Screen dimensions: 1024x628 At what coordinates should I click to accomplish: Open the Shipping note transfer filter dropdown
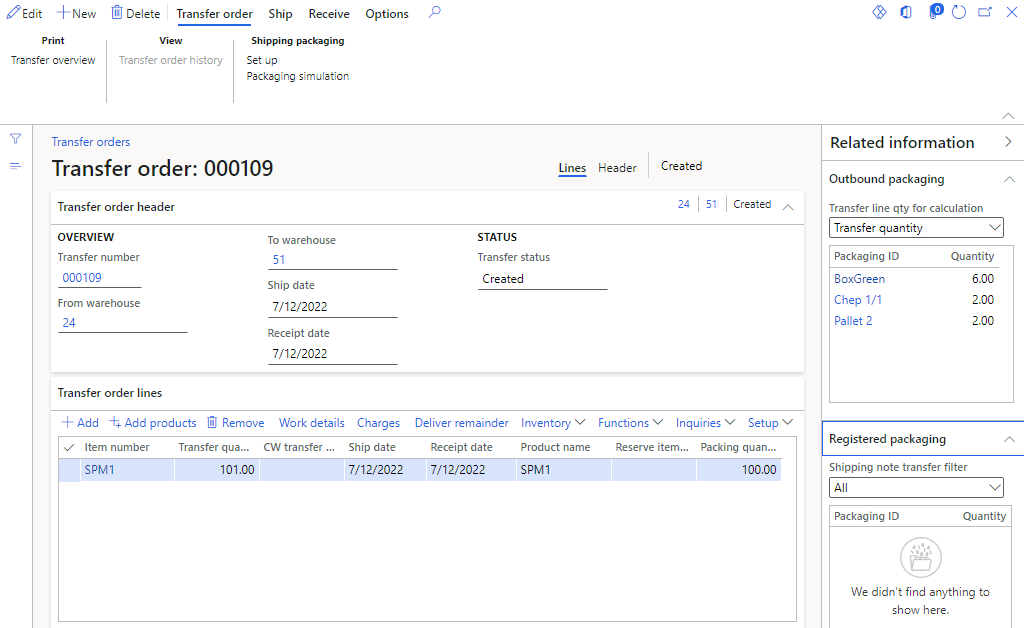995,487
